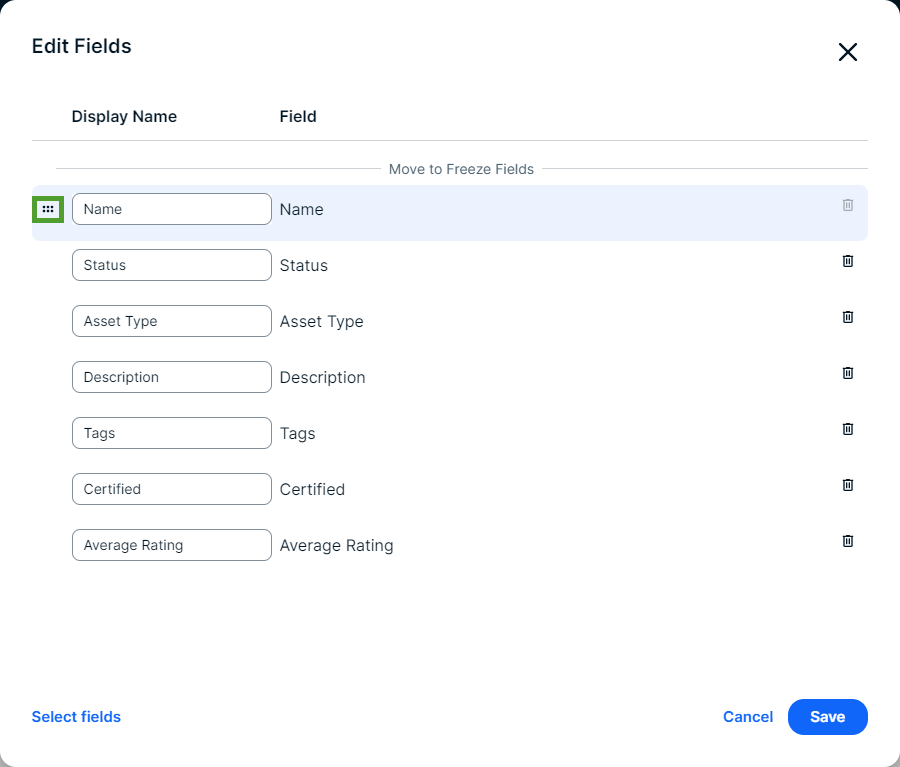Select the Asset Type display name field
Image resolution: width=900 pixels, height=767 pixels.
(x=171, y=321)
